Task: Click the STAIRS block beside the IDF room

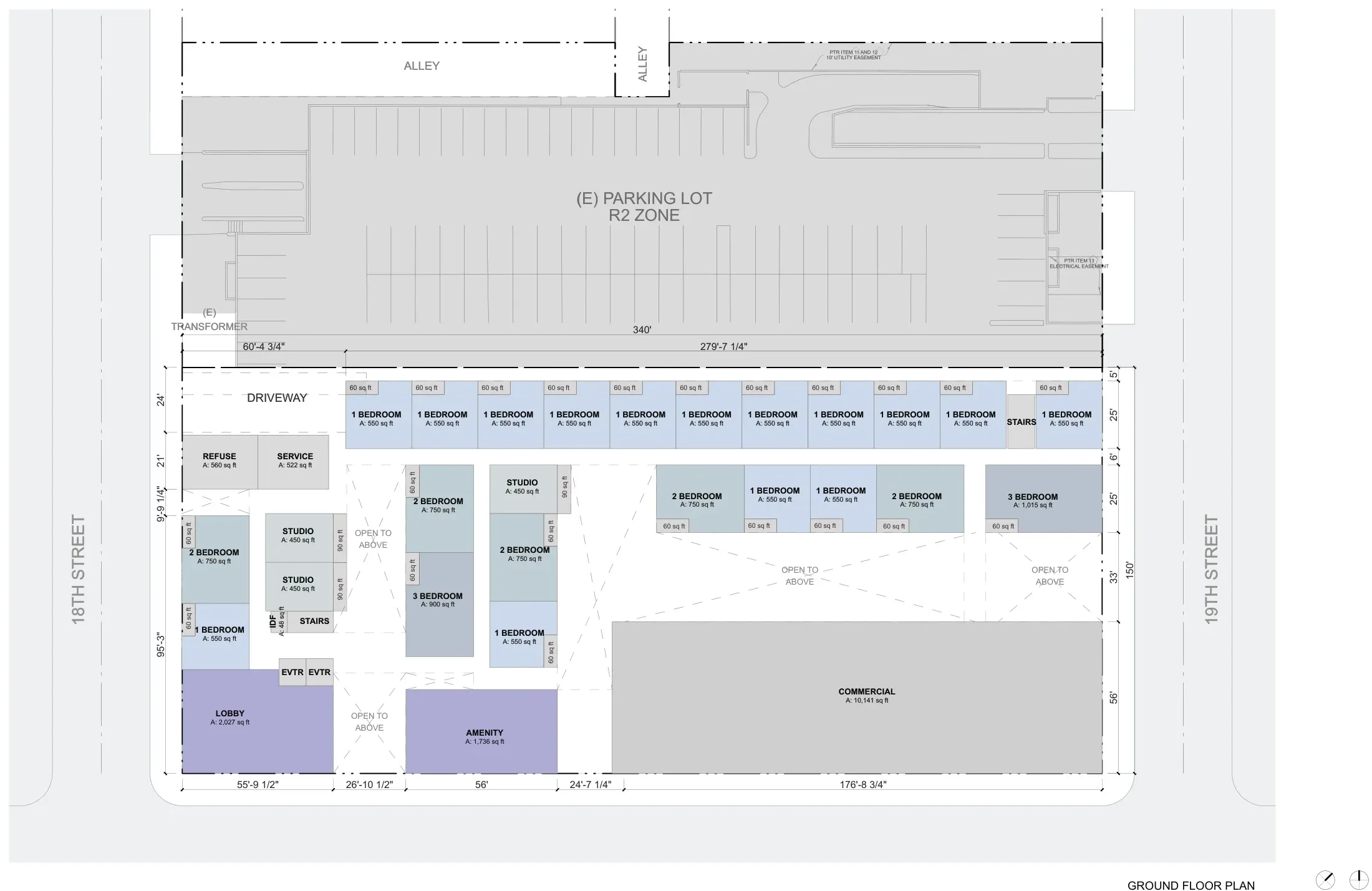Action: point(310,621)
